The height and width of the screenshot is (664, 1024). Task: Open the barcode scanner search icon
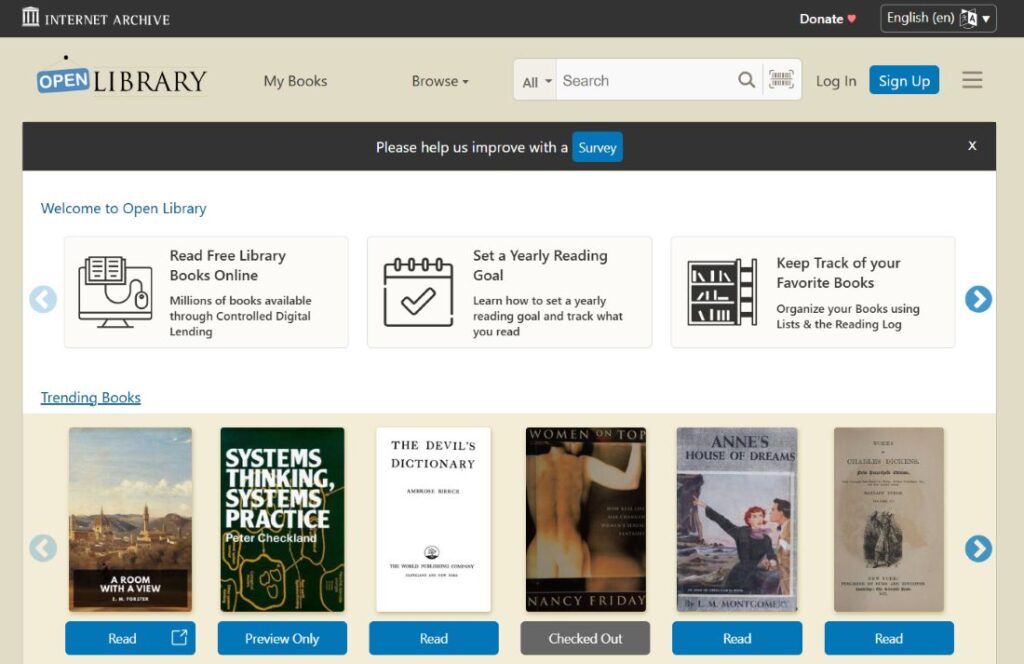[x=781, y=80]
